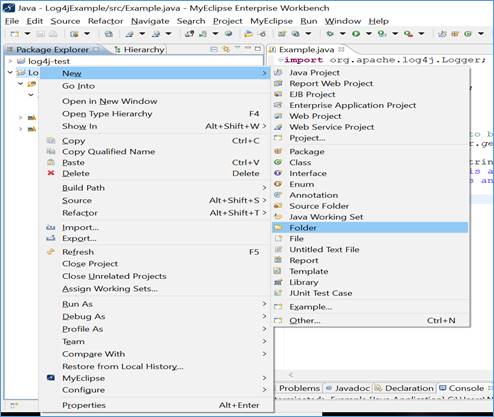Choose Package from the New submenu
The width and height of the screenshot is (494, 417).
click(370, 151)
